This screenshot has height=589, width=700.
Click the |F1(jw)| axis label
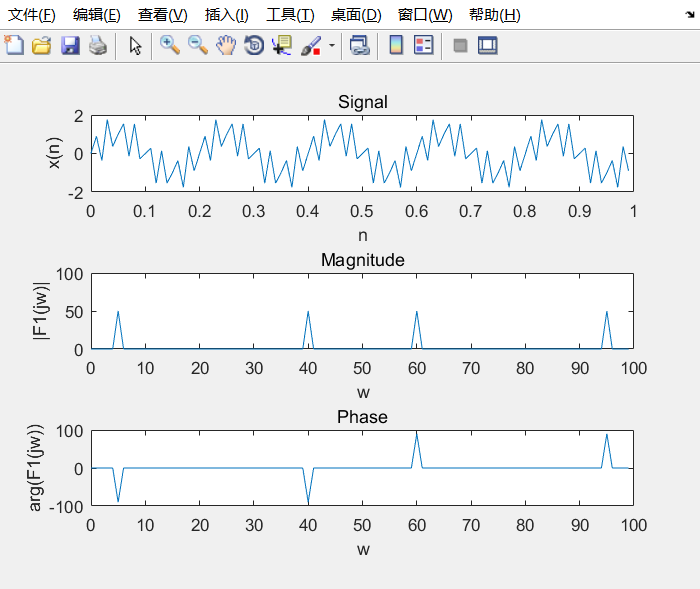41,311
